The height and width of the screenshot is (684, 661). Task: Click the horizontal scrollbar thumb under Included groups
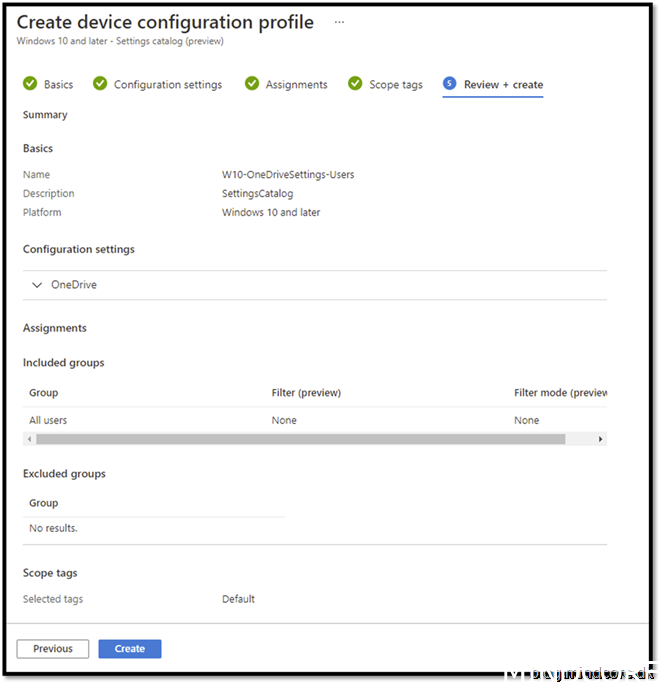tap(300, 439)
